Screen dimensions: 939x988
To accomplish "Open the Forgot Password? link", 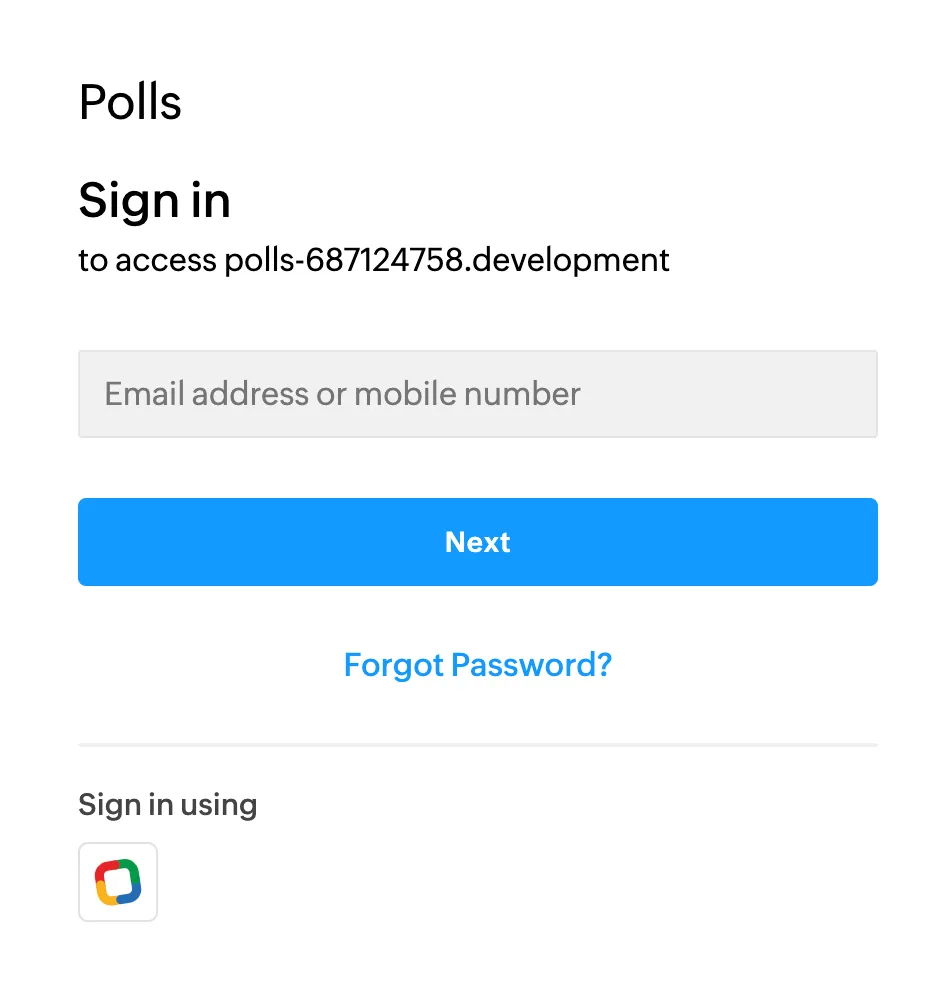I will click(477, 665).
